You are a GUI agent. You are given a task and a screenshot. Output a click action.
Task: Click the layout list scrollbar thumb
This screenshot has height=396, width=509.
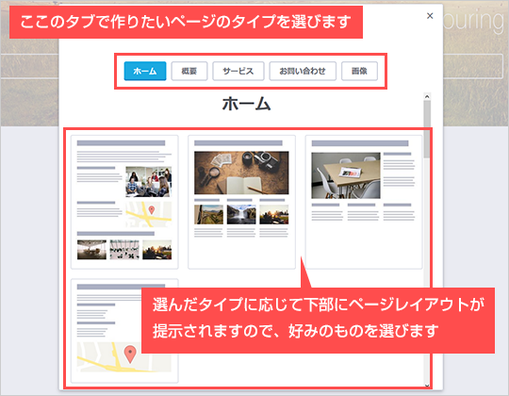click(427, 129)
